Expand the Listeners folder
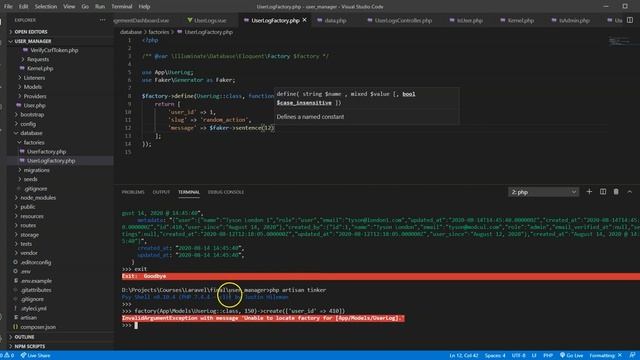 (x=34, y=78)
